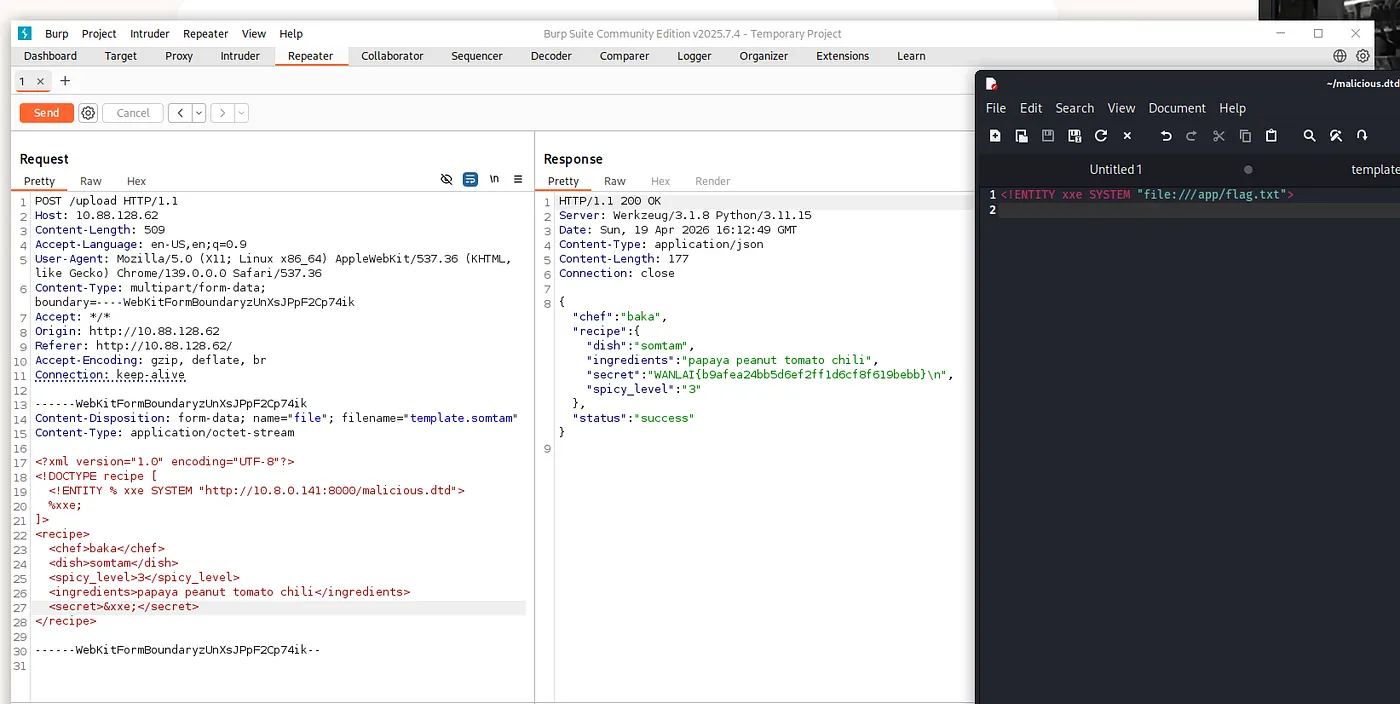
Task: Open Document menu in text editor
Action: point(1177,108)
